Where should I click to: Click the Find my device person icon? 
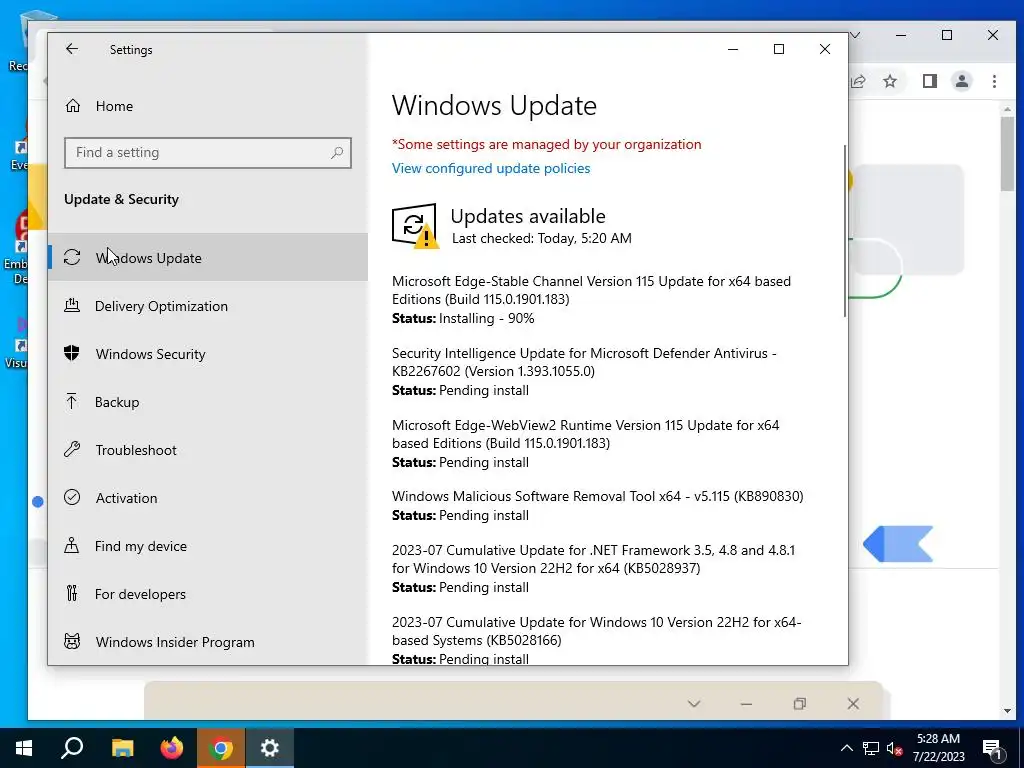click(72, 545)
